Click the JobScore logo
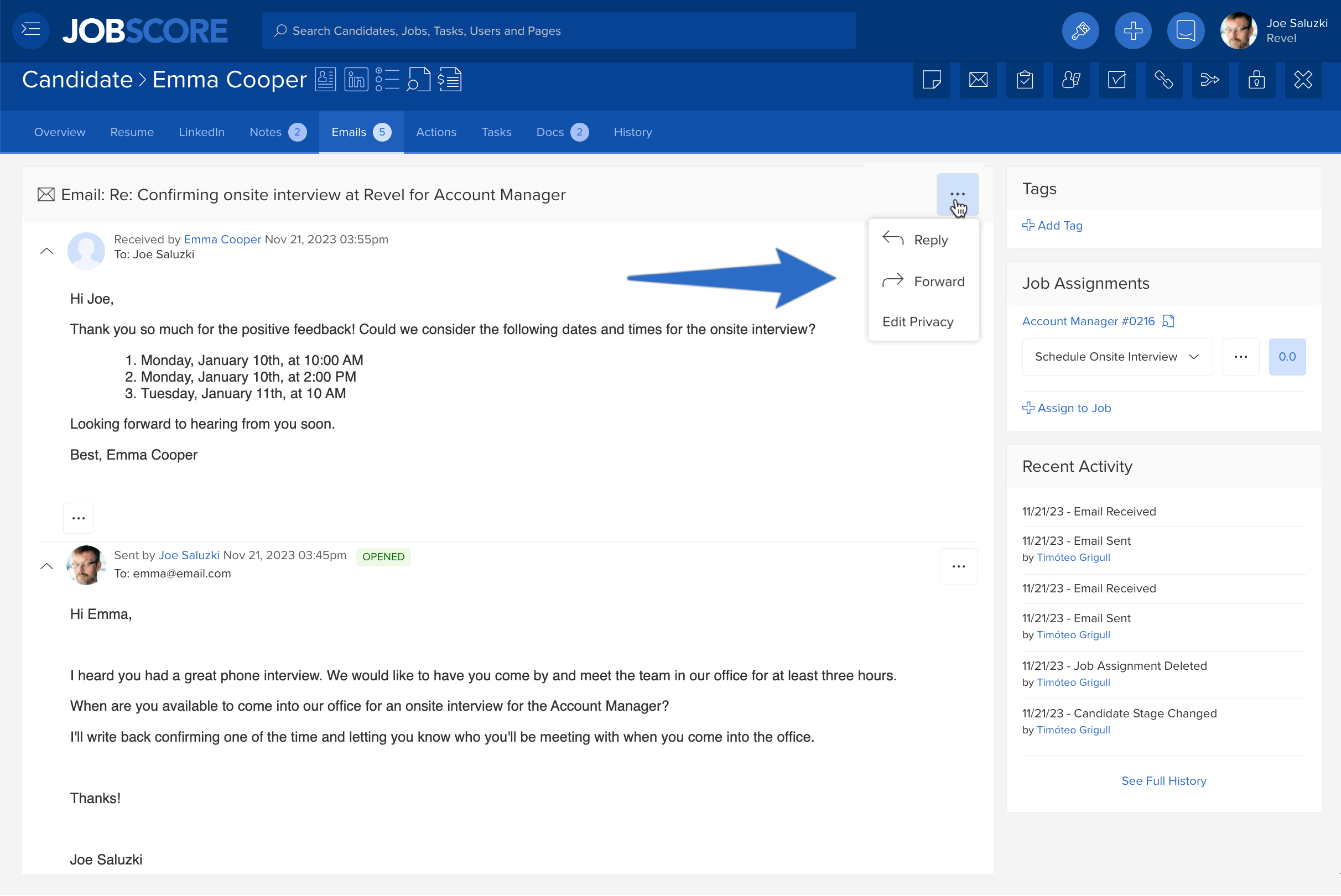1341x896 pixels. (145, 30)
